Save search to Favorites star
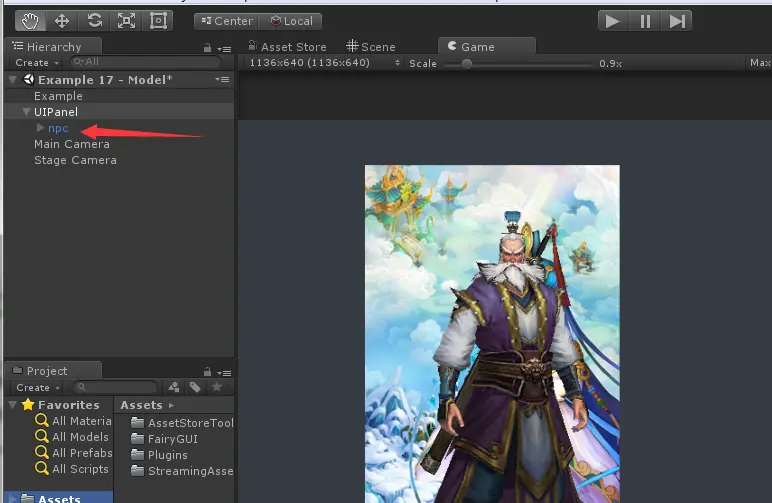 217,387
